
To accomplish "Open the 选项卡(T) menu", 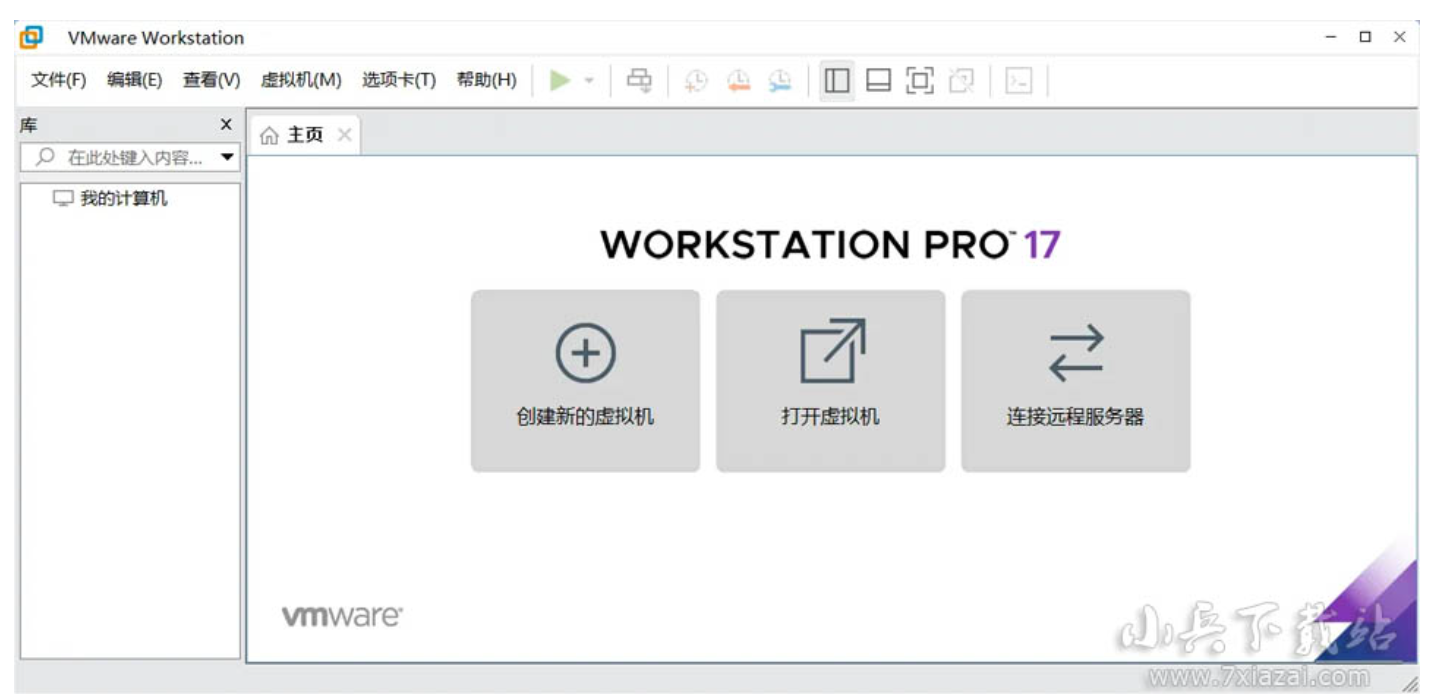I will coord(399,80).
